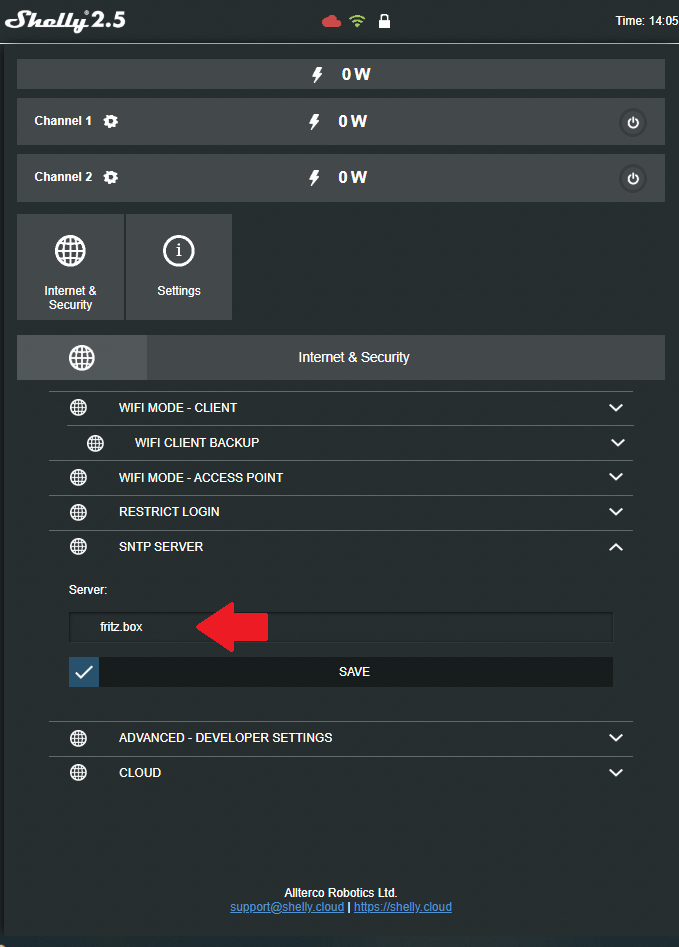Click the Channel 2 label

point(63,177)
